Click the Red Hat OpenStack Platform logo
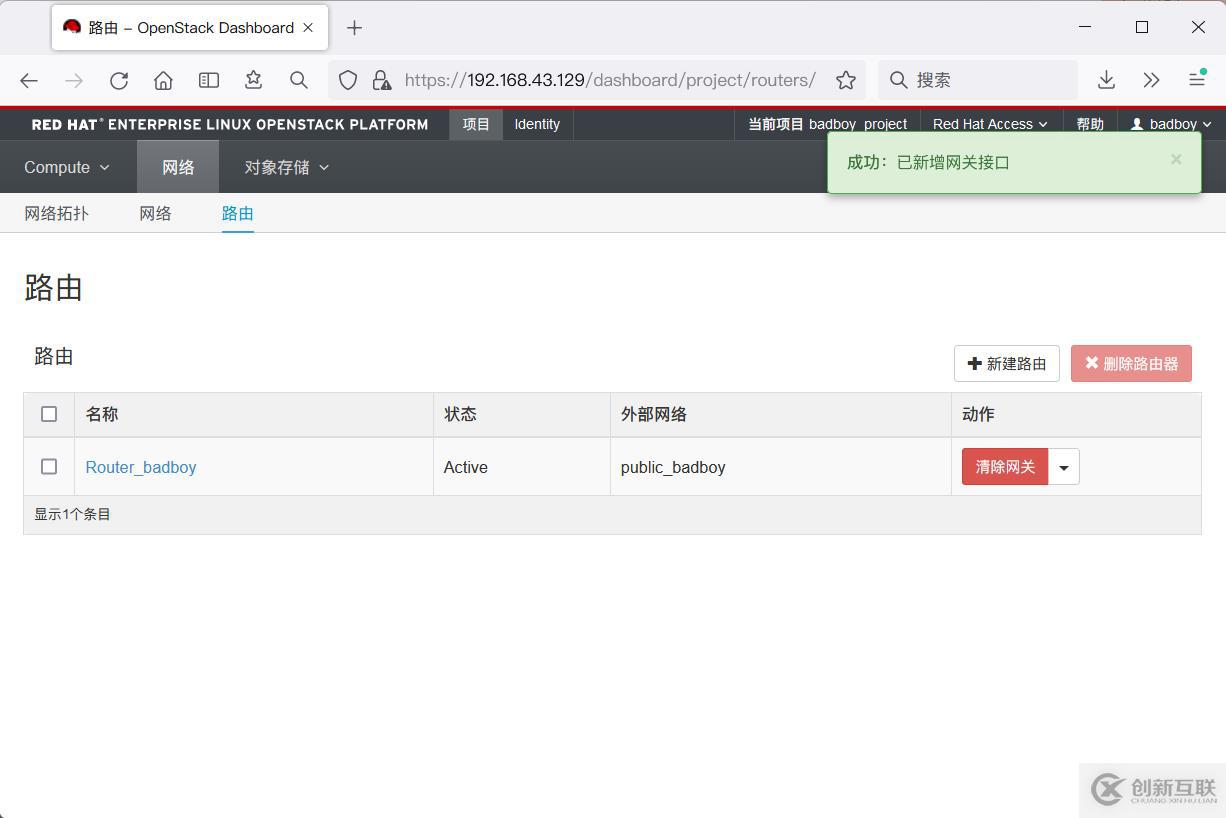This screenshot has height=818, width=1226. 230,124
